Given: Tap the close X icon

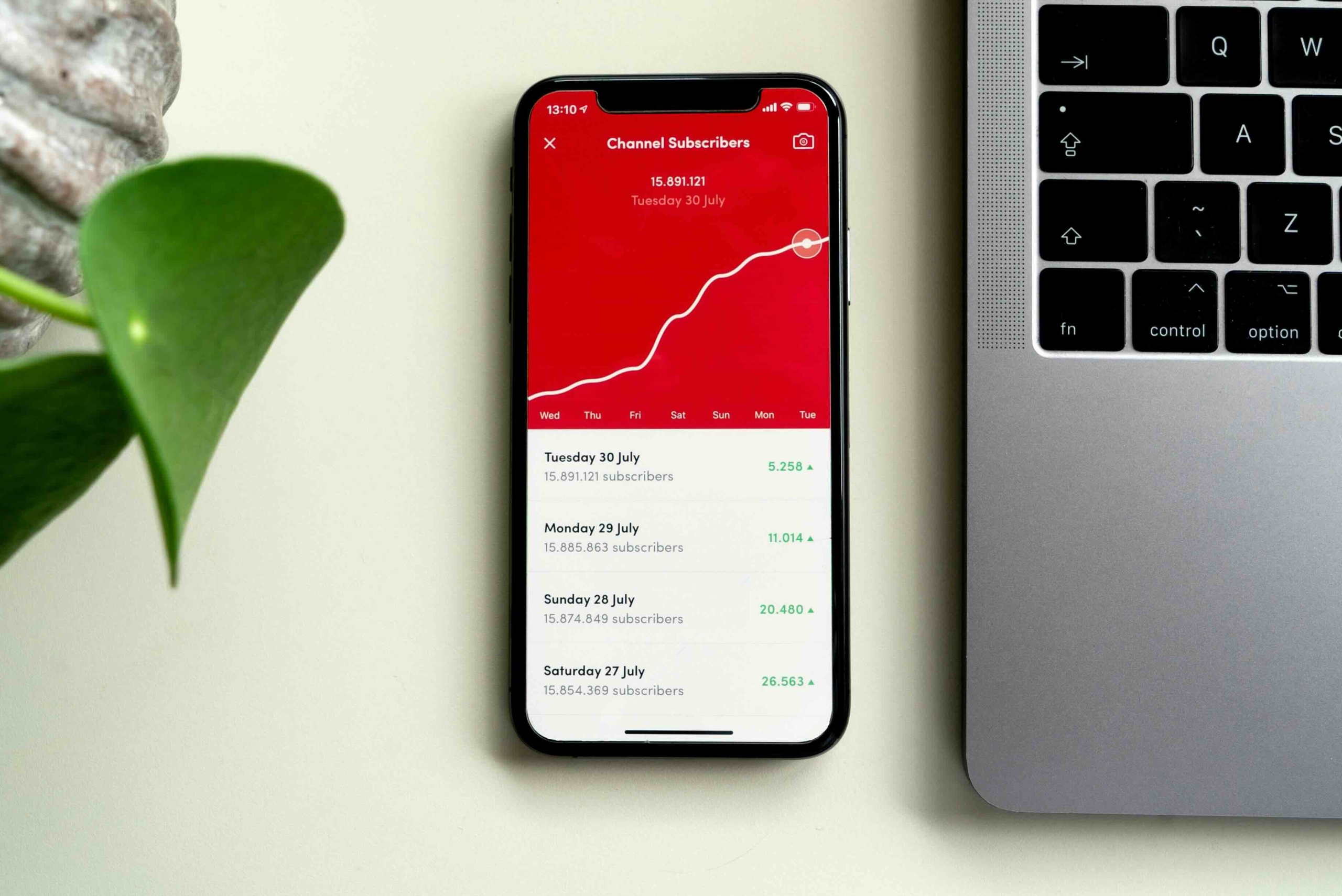Looking at the screenshot, I should click(550, 142).
